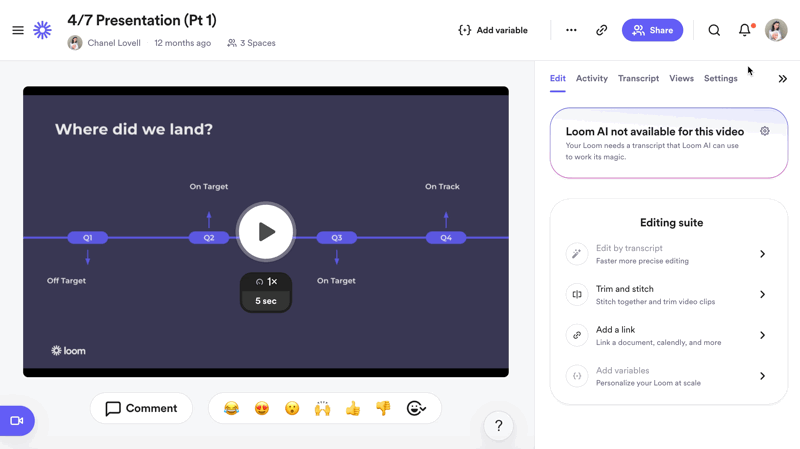Collapse the right sidebar panel
The image size is (800, 449).
click(782, 79)
